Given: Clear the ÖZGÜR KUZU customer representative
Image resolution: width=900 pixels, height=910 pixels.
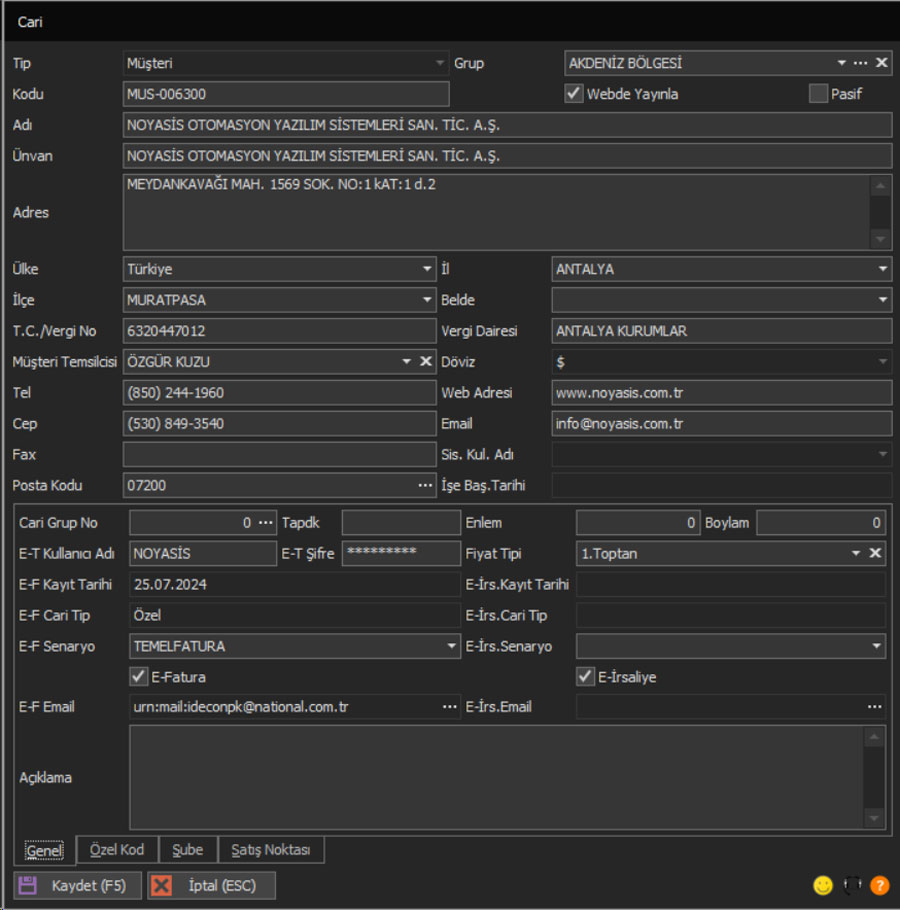Looking at the screenshot, I should [425, 362].
